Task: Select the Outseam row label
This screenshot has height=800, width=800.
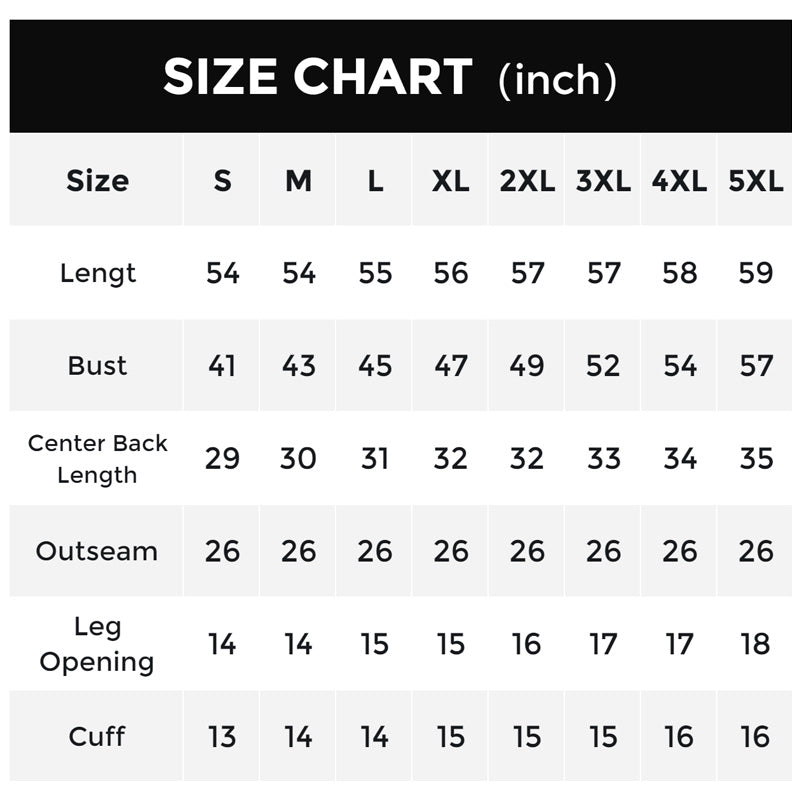Action: 97,552
